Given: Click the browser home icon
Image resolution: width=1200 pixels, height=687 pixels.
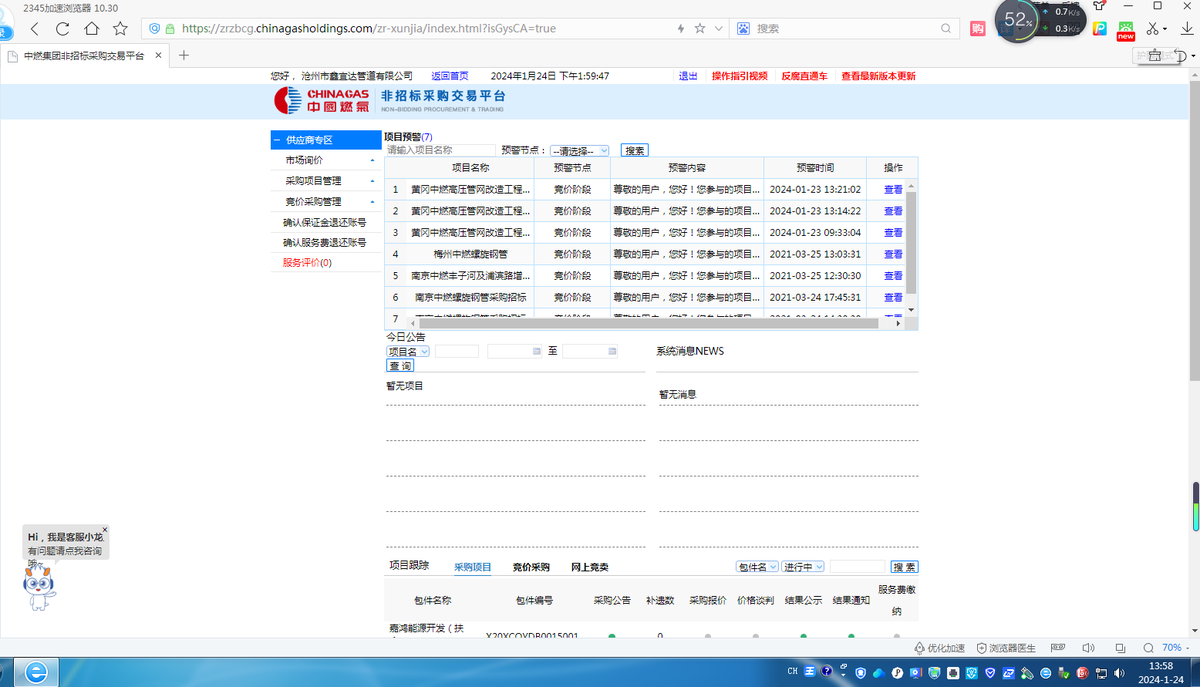Looking at the screenshot, I should tap(92, 30).
